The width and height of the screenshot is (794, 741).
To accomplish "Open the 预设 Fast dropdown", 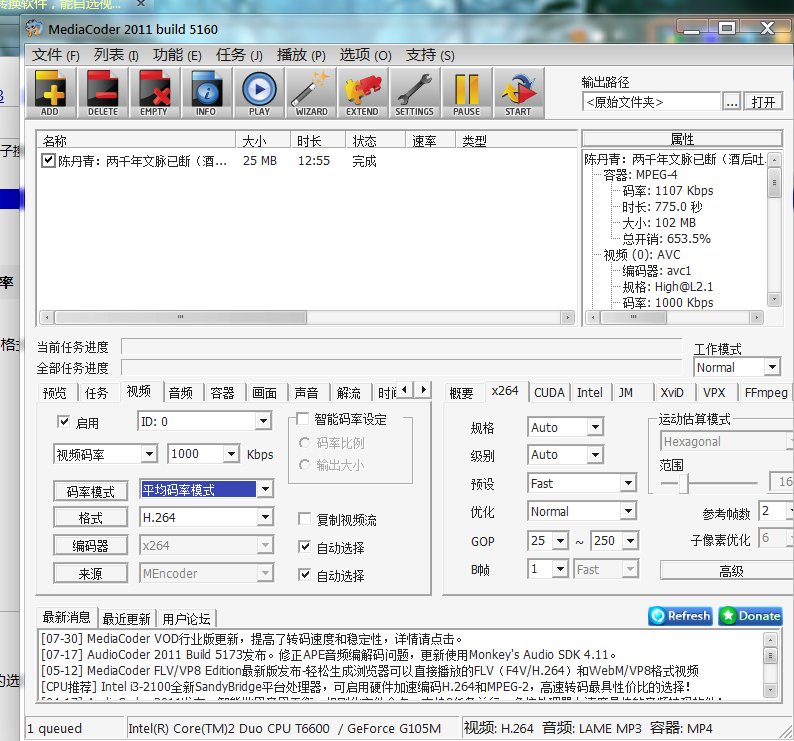I will point(628,483).
